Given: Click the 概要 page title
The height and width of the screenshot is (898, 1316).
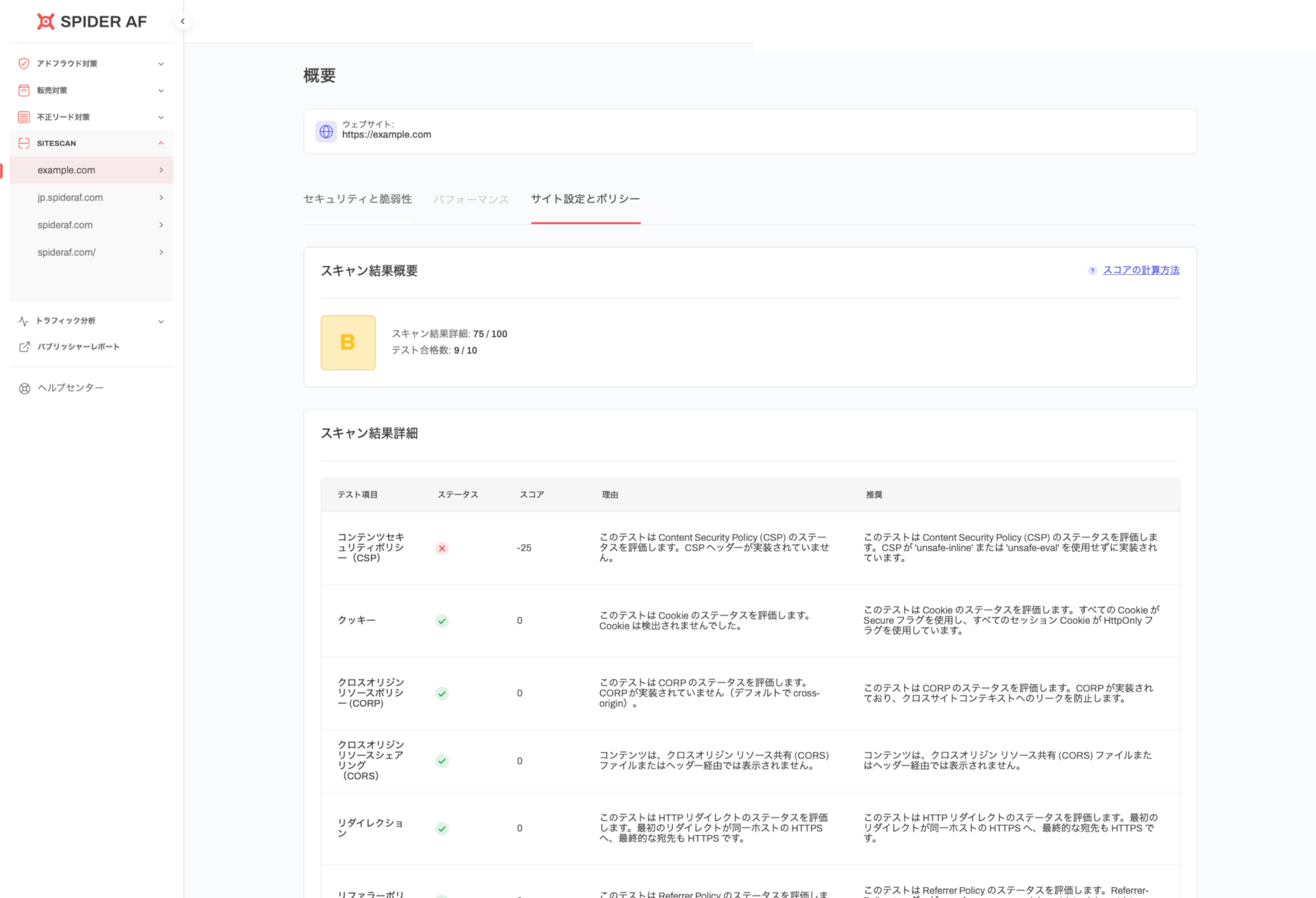Looking at the screenshot, I should coord(319,75).
